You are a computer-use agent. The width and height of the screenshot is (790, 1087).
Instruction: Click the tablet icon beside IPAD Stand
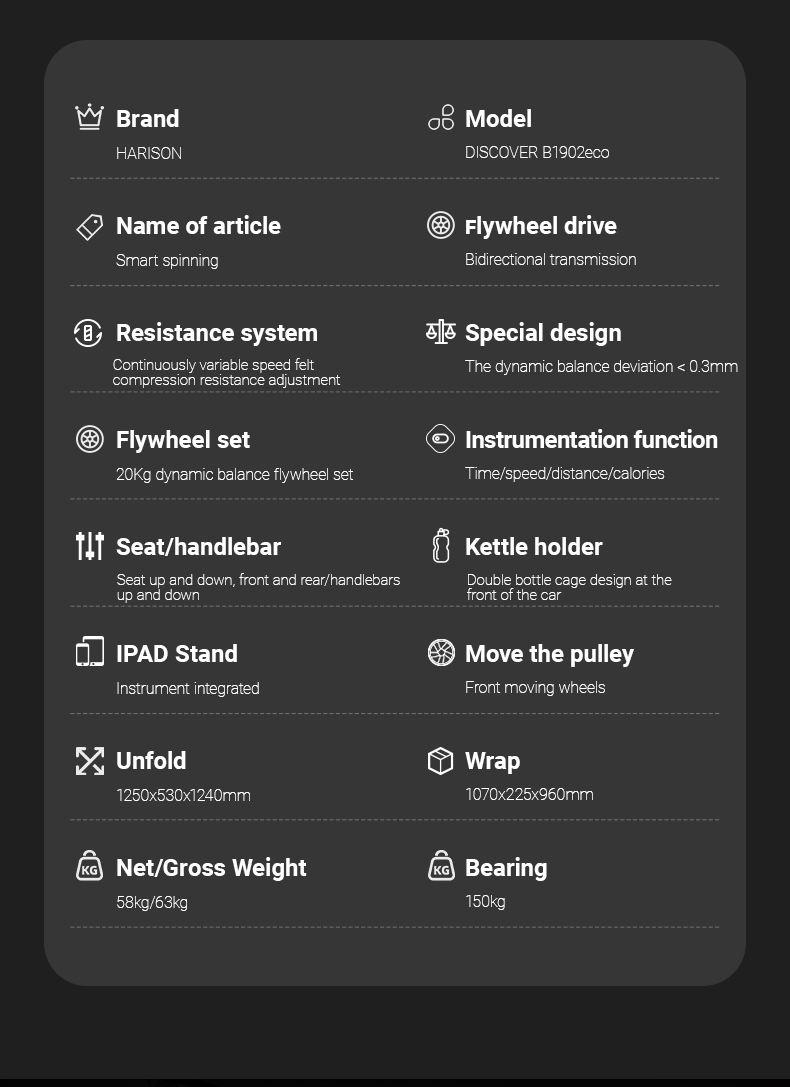[90, 652]
